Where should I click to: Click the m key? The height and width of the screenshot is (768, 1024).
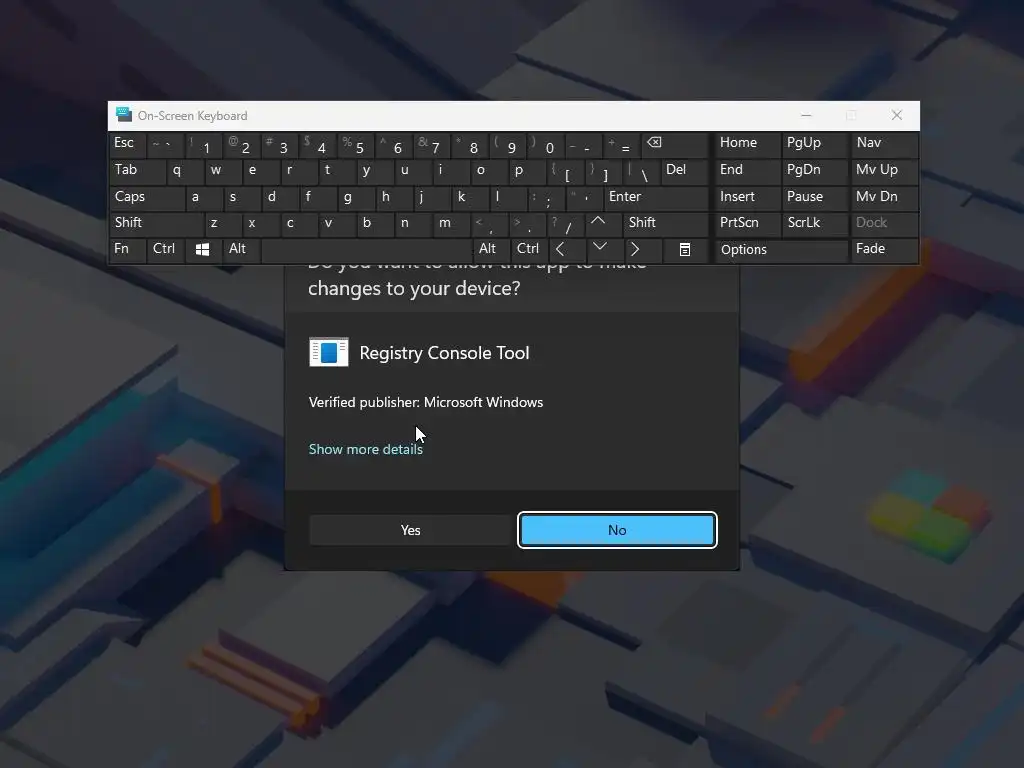(451, 223)
